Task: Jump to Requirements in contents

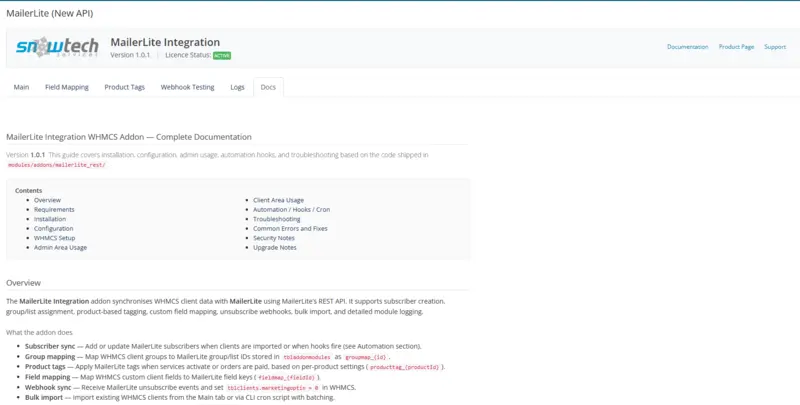Action: pyautogui.click(x=54, y=210)
